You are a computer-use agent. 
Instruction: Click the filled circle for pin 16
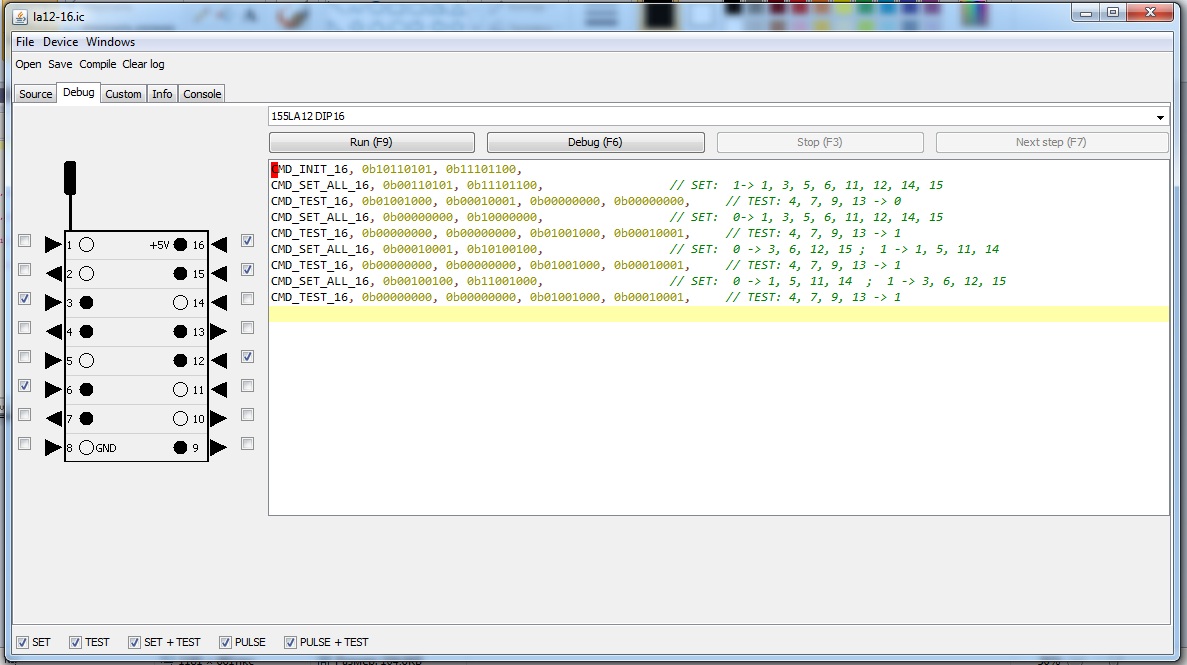pos(180,244)
